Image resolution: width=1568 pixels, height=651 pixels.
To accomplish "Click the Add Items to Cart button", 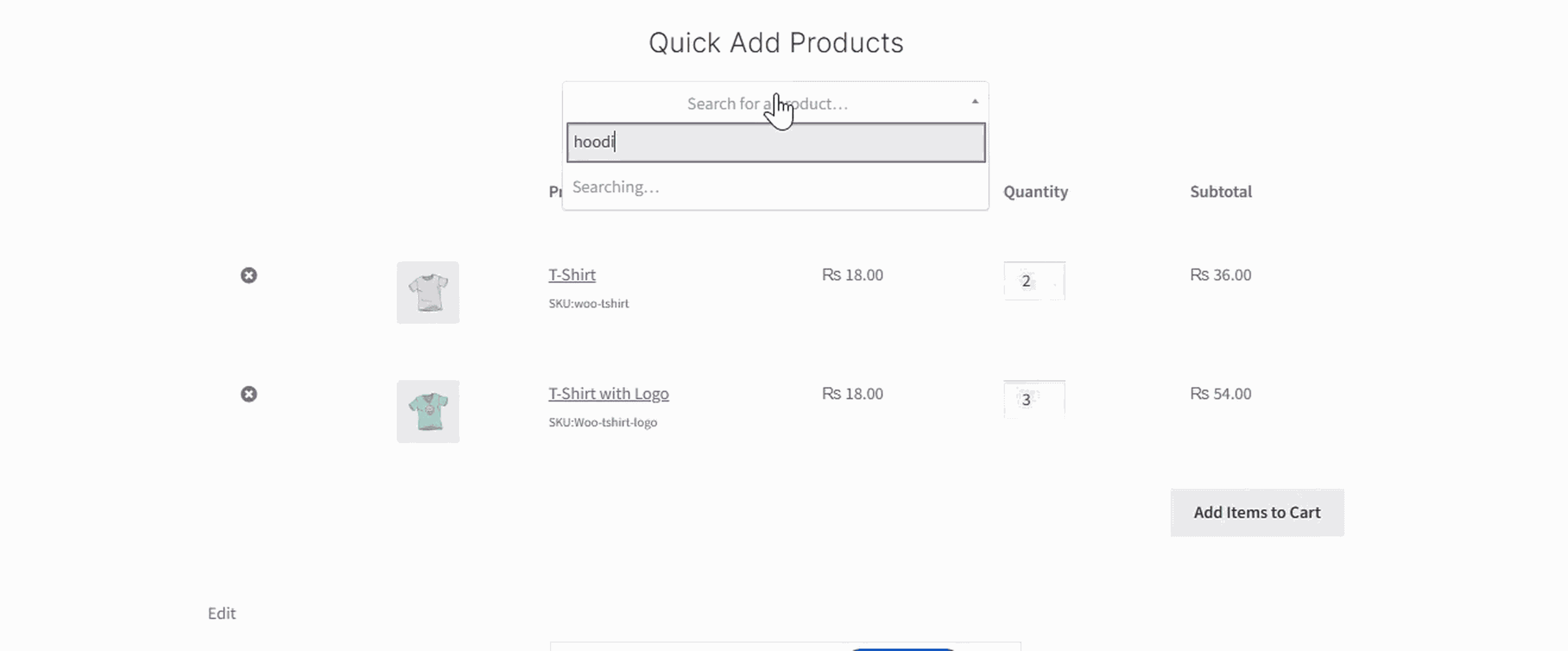I will tap(1256, 512).
